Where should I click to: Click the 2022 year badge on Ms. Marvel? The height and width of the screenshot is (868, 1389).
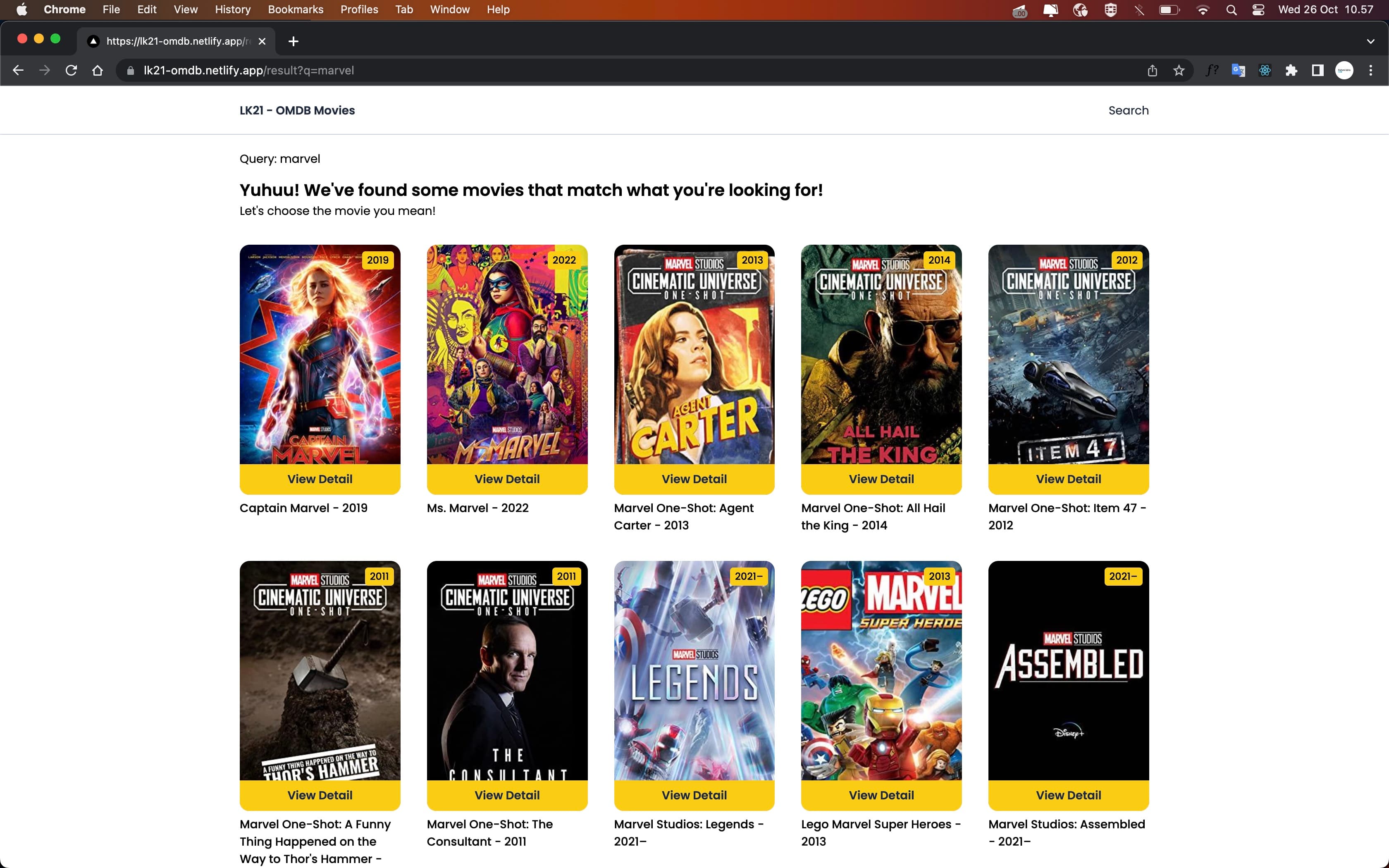tap(563, 260)
